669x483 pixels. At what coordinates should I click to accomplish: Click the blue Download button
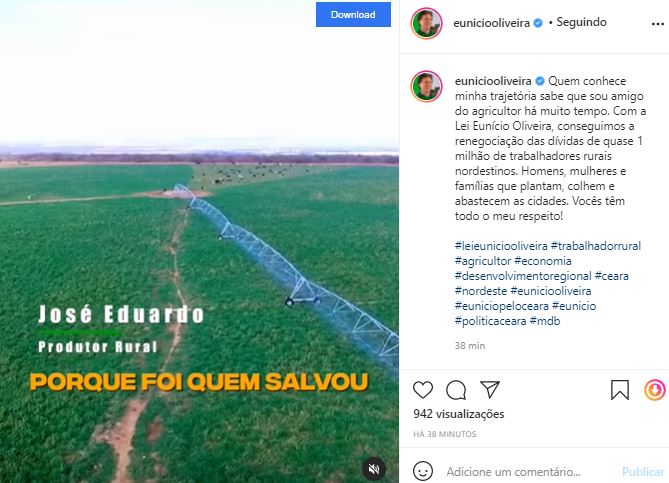pyautogui.click(x=353, y=15)
